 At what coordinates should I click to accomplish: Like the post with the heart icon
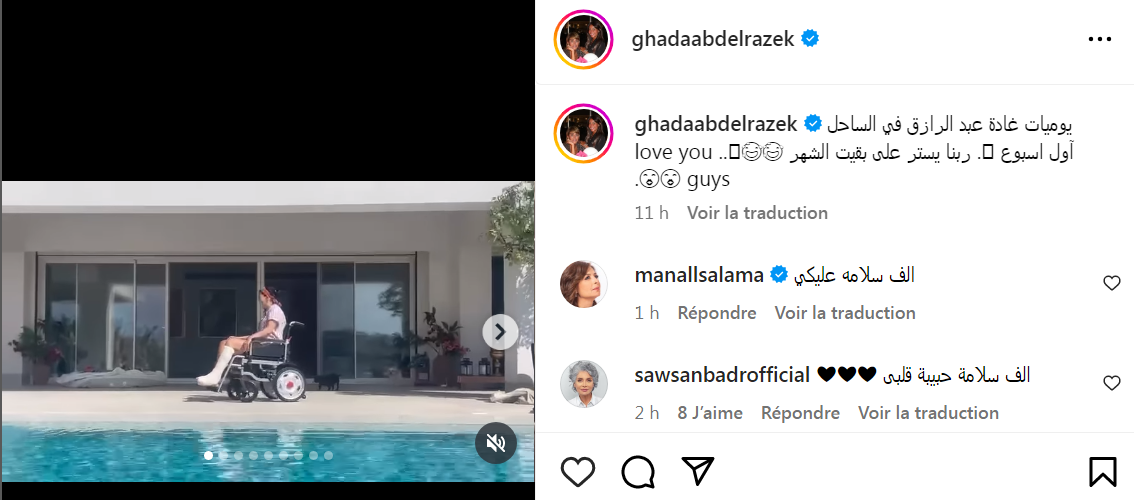(578, 473)
